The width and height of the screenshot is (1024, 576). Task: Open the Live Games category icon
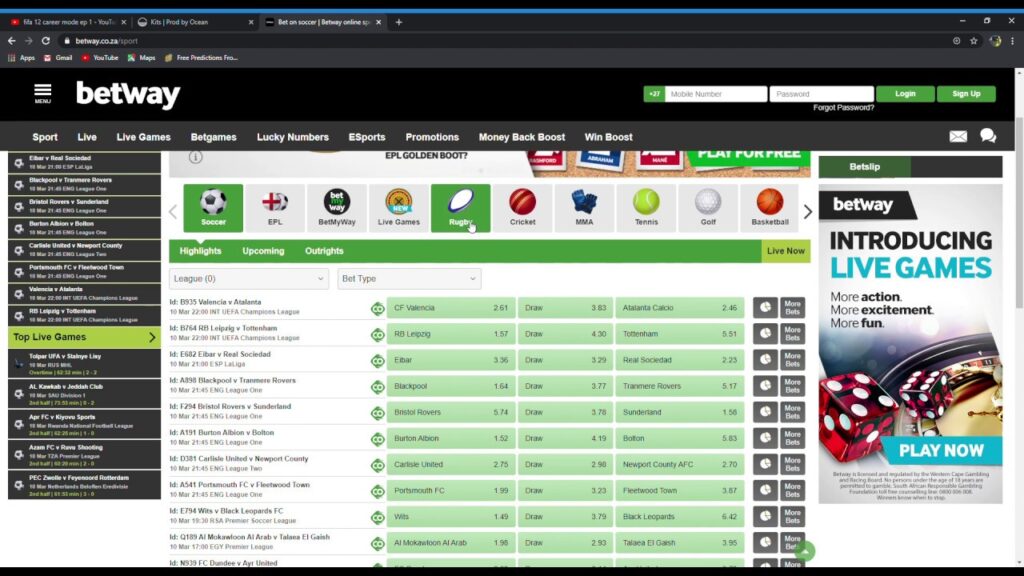point(398,208)
